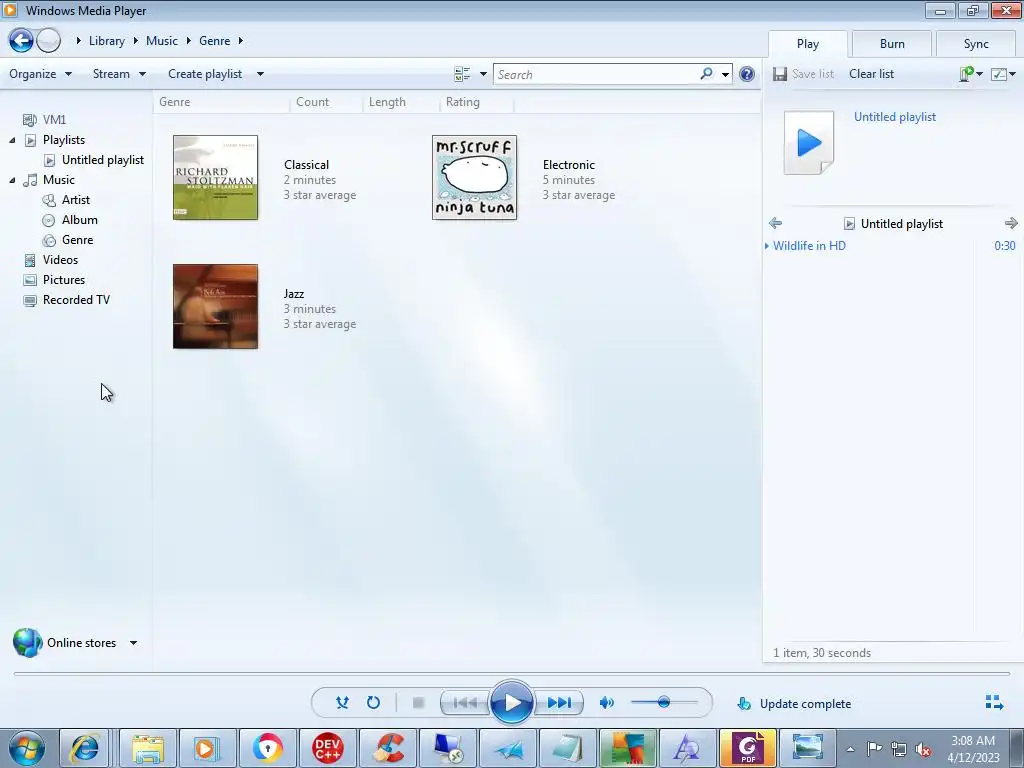Switch to the Sync tab

[976, 44]
